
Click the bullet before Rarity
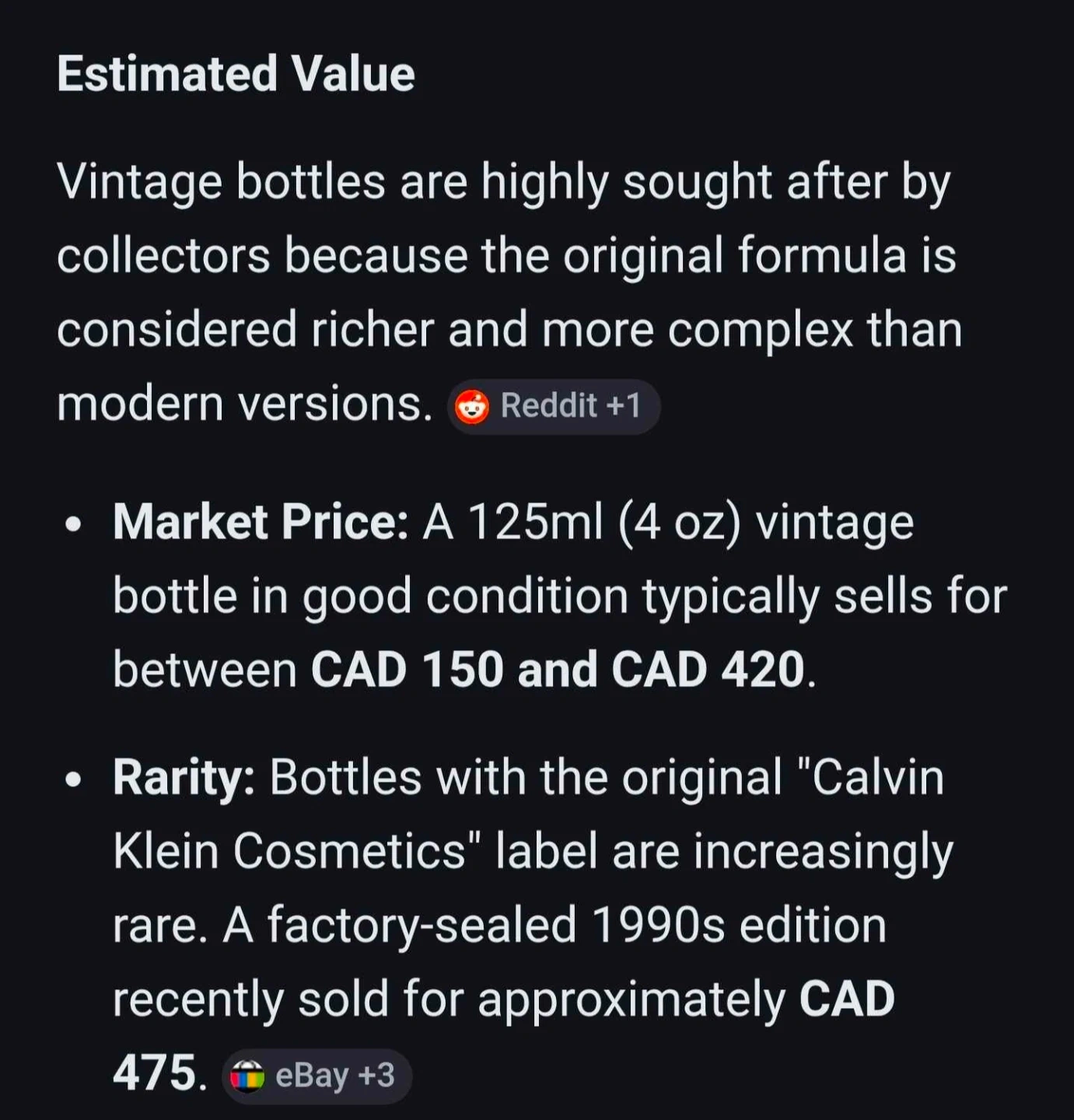[74, 779]
